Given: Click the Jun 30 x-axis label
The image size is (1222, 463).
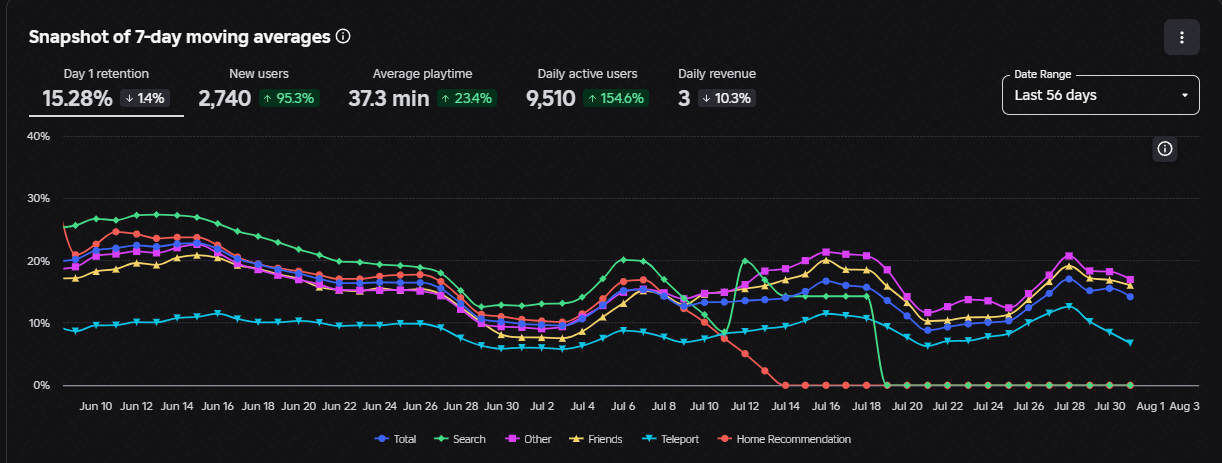Looking at the screenshot, I should 501,407.
